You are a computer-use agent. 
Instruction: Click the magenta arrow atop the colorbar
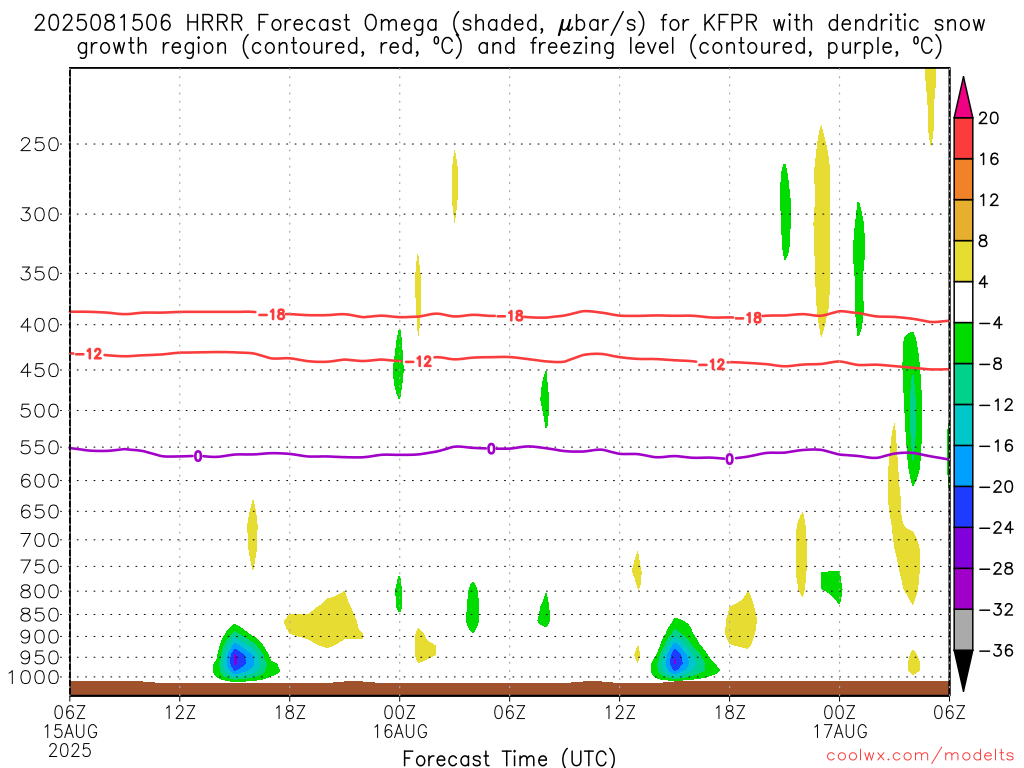point(963,98)
